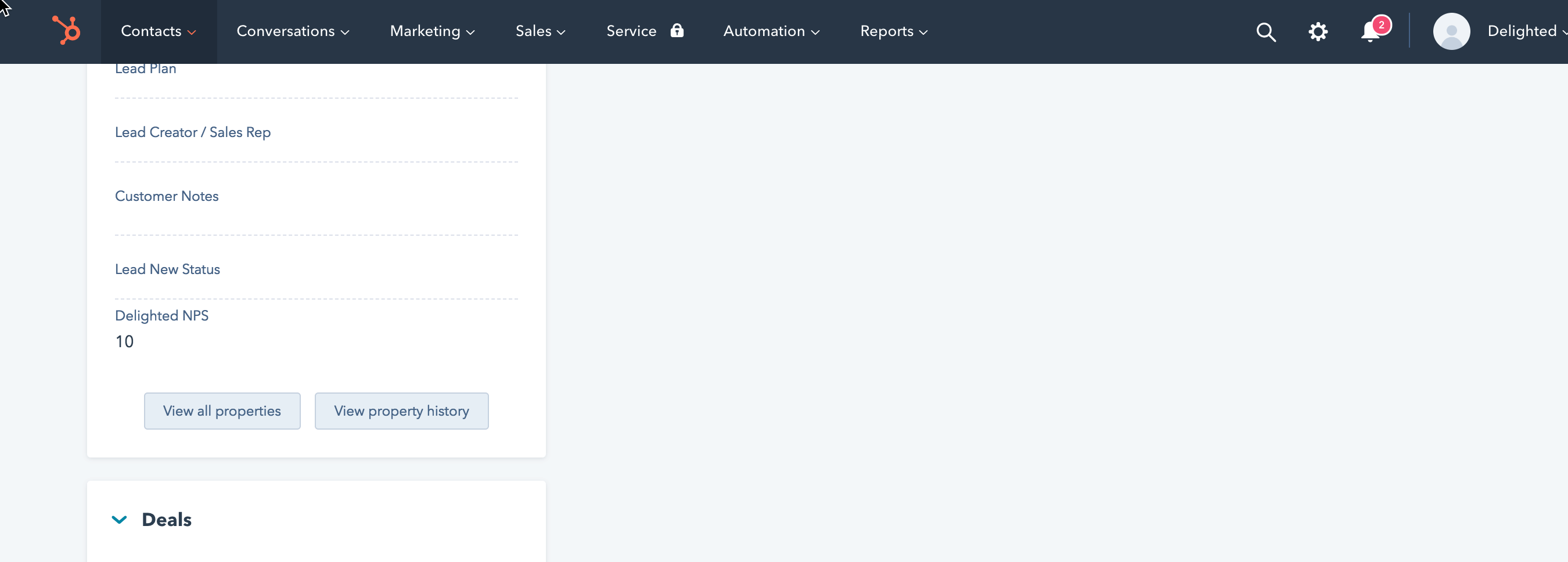Open the Automation menu
The width and height of the screenshot is (1568, 562).
(x=771, y=31)
